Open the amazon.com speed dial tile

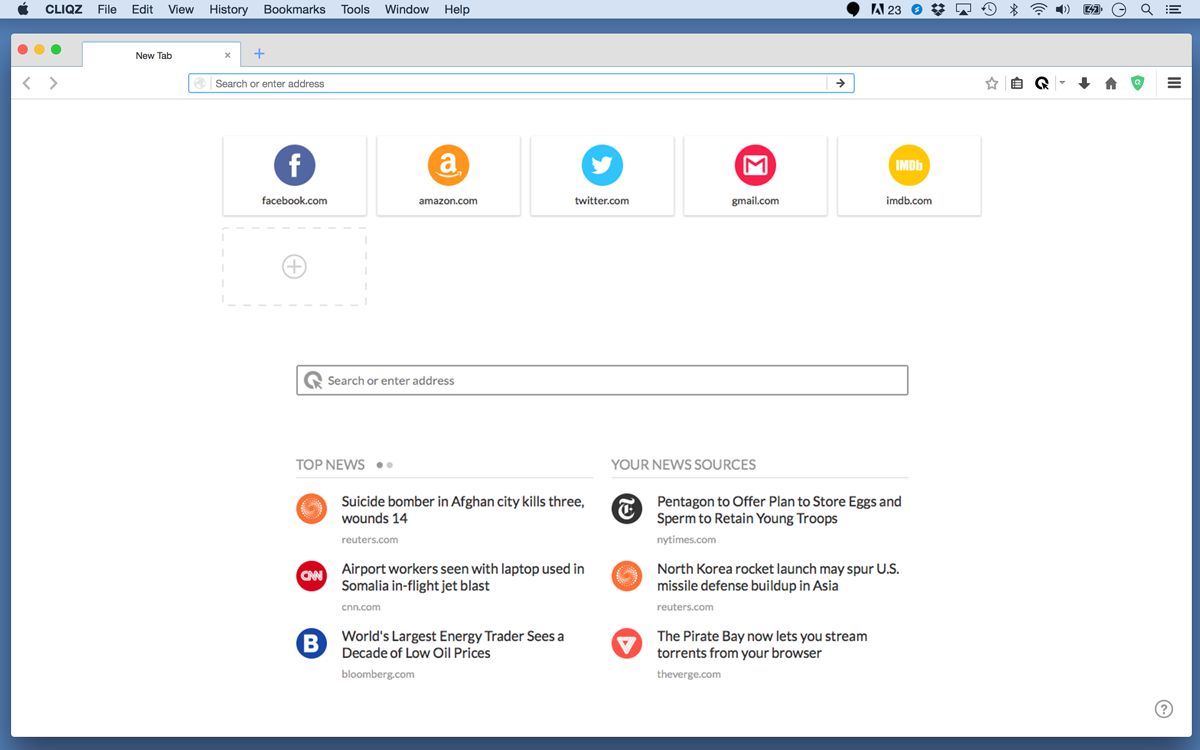tap(448, 176)
